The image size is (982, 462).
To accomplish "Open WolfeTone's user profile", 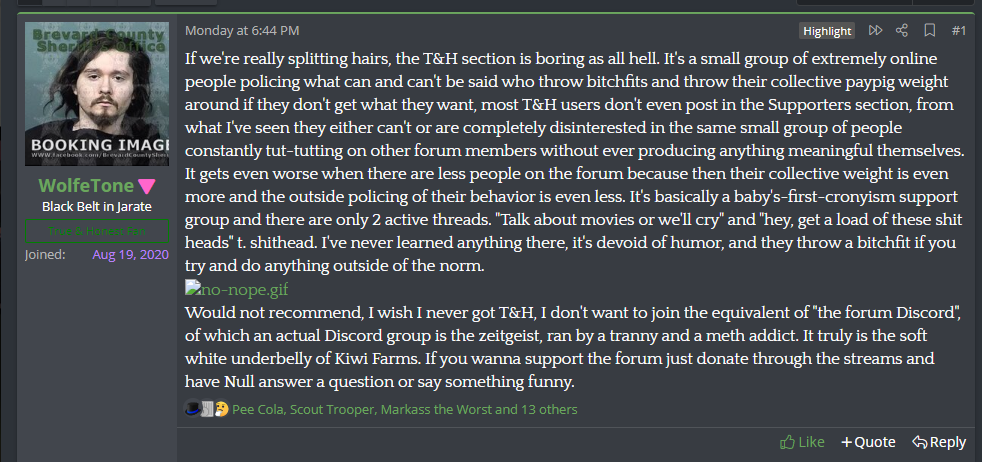I will coord(87,186).
